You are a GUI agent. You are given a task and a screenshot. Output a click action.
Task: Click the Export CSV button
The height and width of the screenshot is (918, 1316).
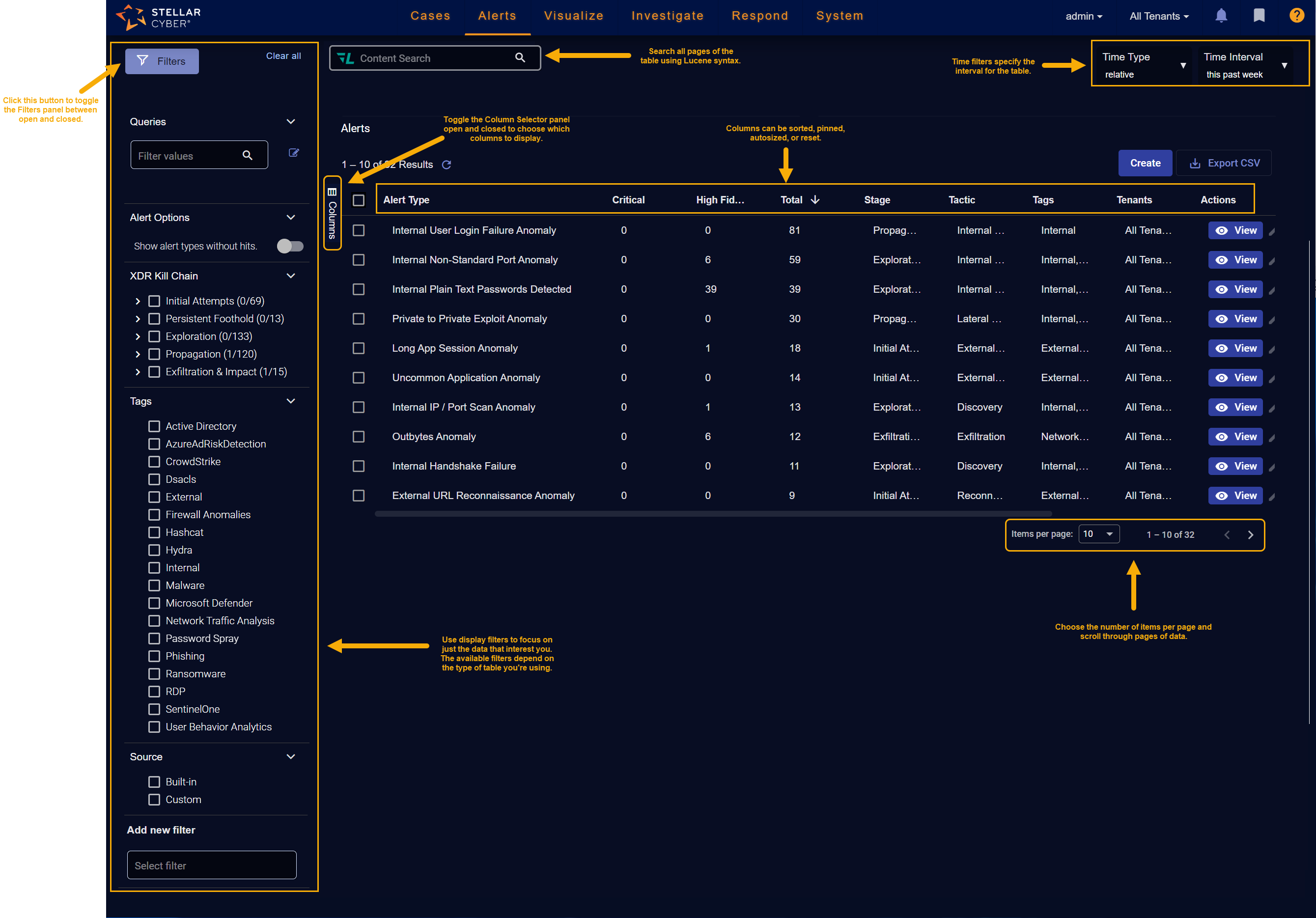tap(1224, 163)
